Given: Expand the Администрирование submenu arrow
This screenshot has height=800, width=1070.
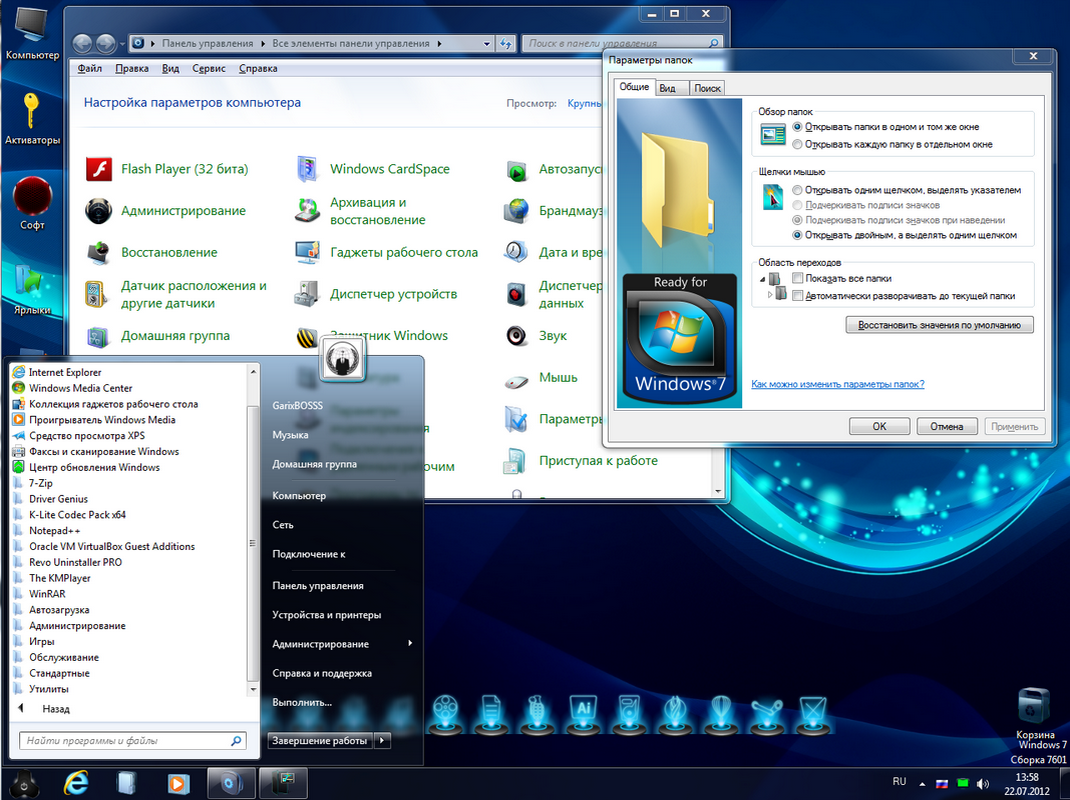Looking at the screenshot, I should pyautogui.click(x=410, y=644).
